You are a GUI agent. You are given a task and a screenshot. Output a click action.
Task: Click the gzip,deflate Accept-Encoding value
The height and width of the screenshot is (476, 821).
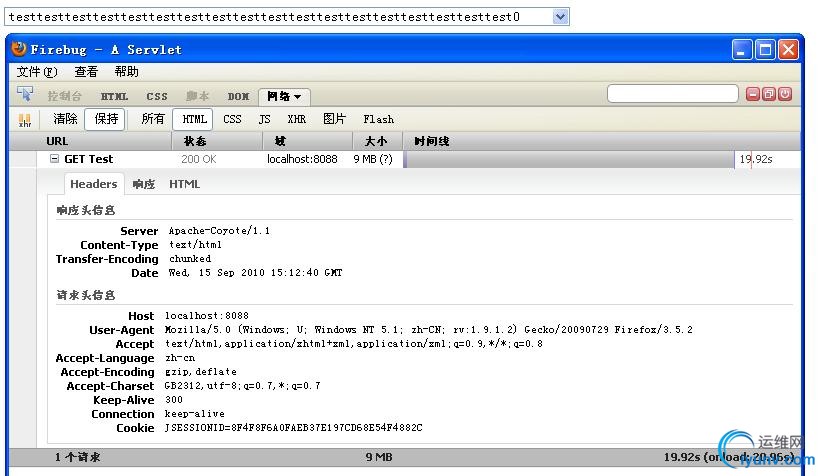[201, 372]
